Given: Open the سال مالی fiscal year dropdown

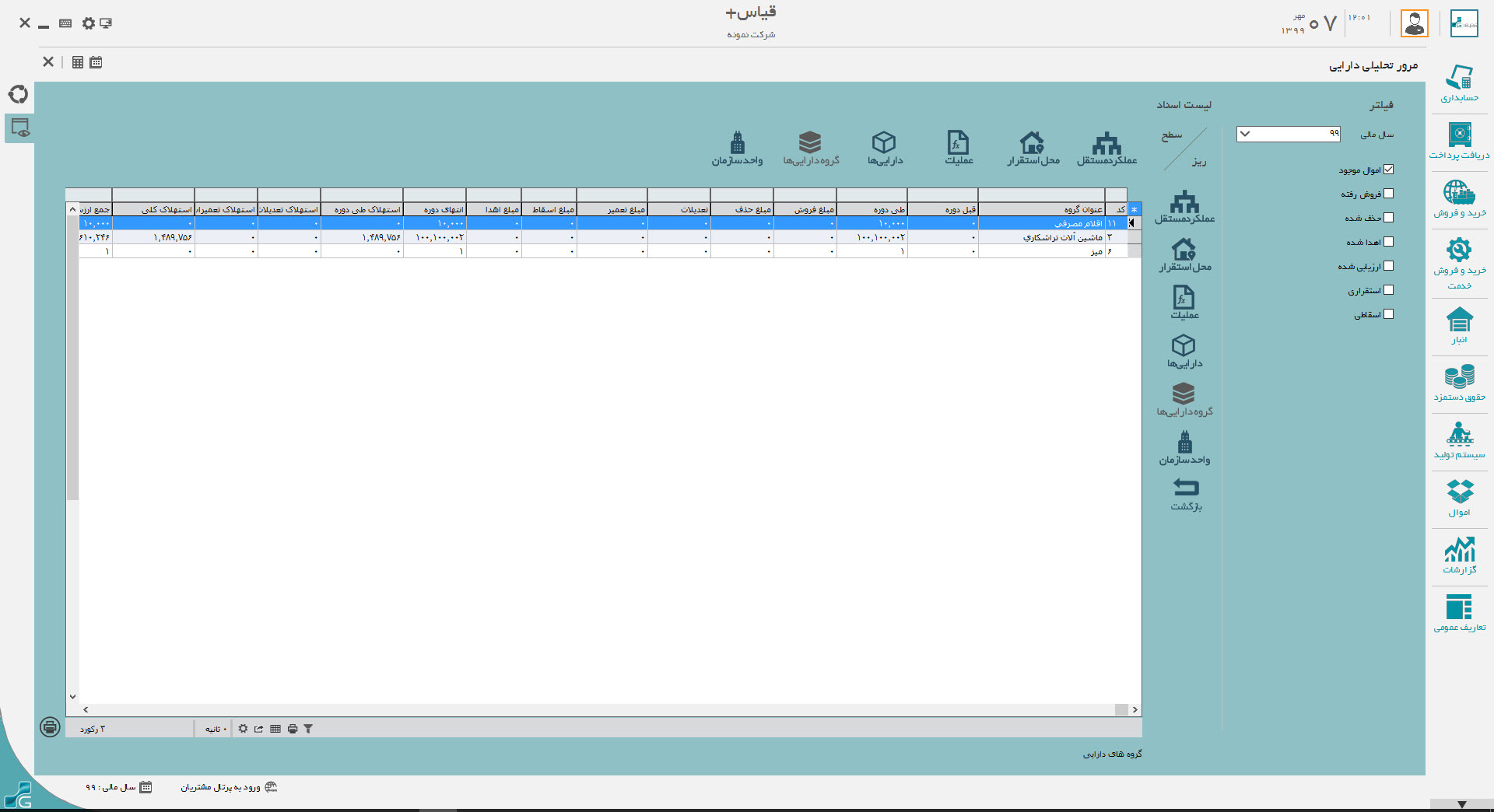Looking at the screenshot, I should [x=1289, y=134].
